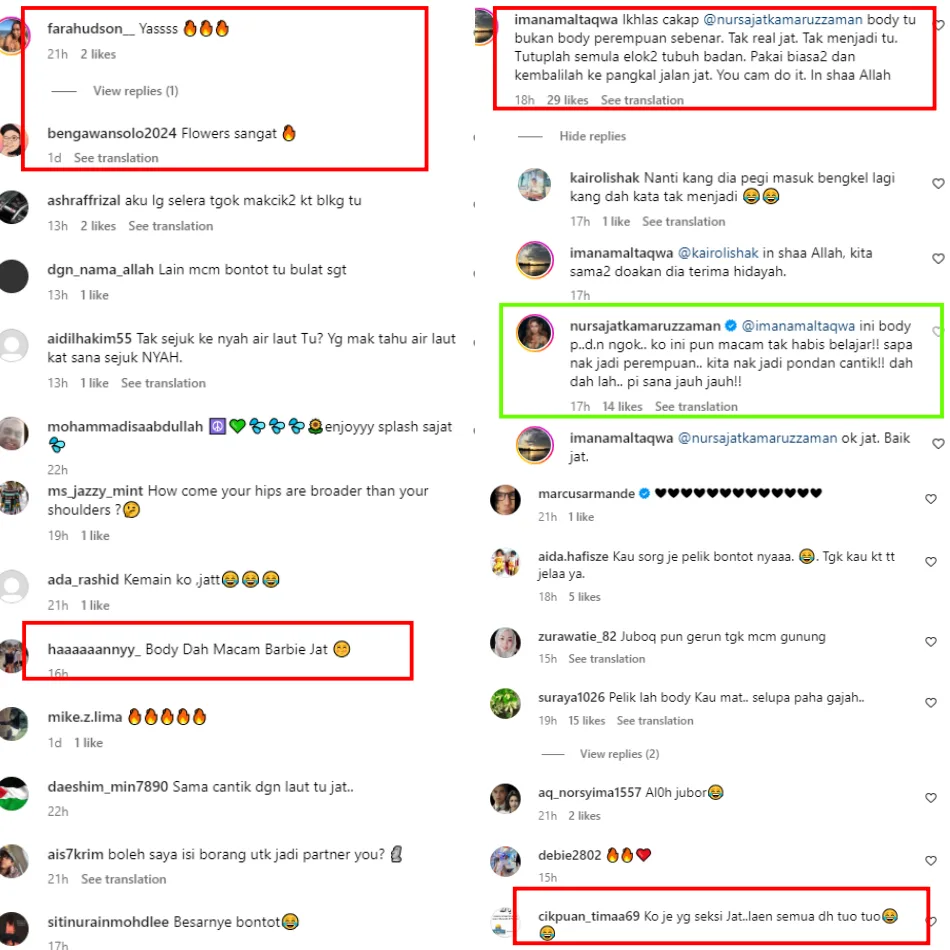The image size is (950, 950).
Task: Expand 'View replies (1)' under farahudson__'s comment
Action: [x=135, y=91]
